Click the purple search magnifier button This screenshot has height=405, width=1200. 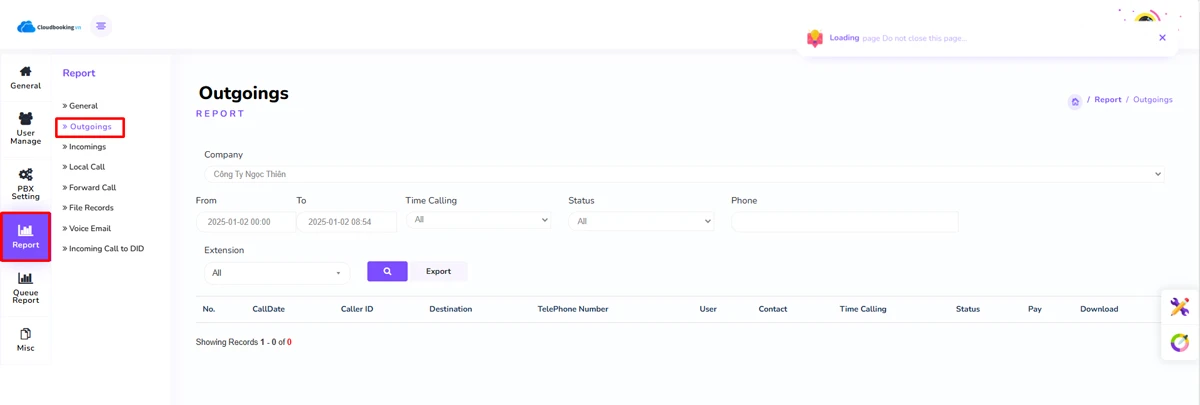click(387, 271)
